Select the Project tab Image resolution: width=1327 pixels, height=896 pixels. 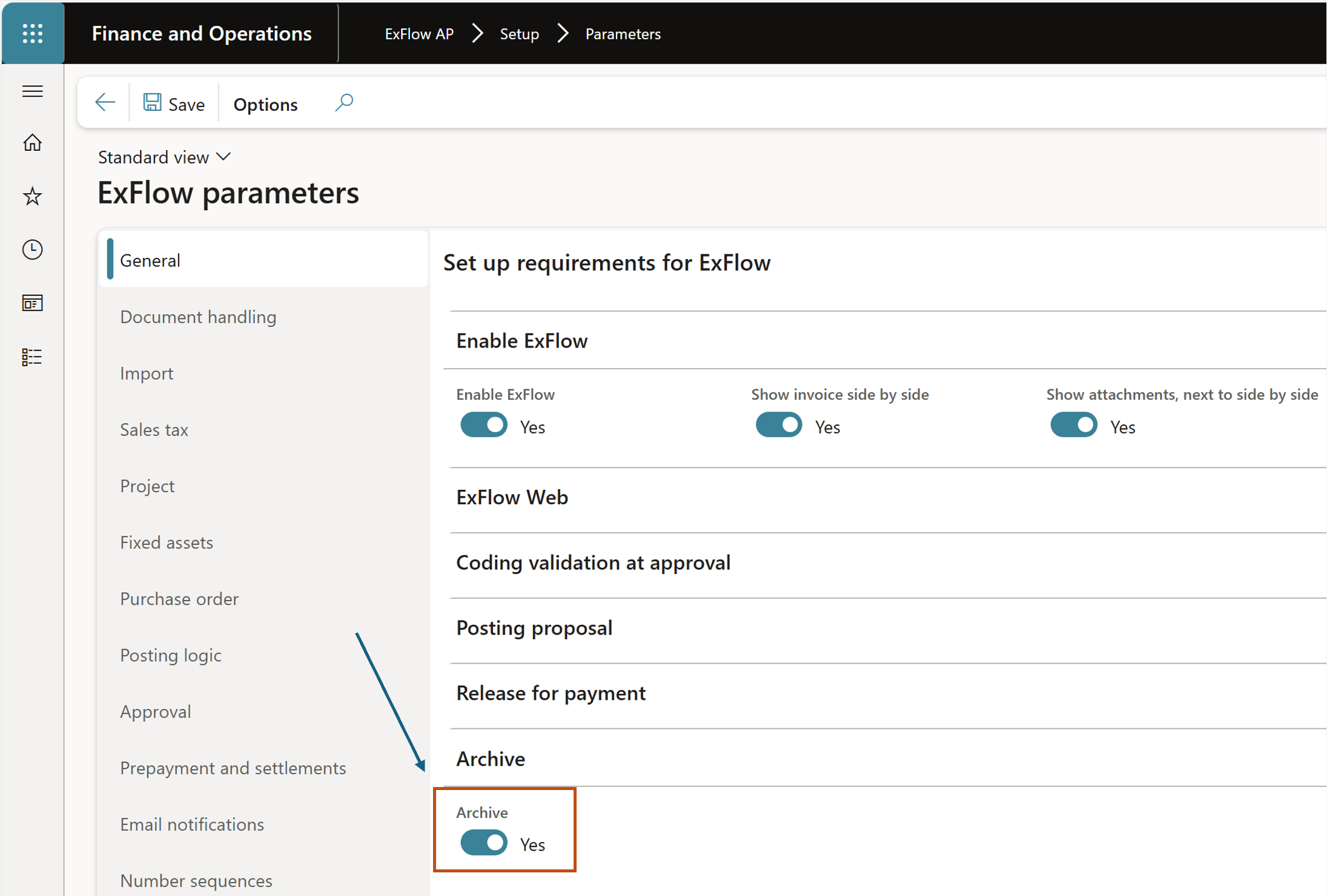pos(264,486)
